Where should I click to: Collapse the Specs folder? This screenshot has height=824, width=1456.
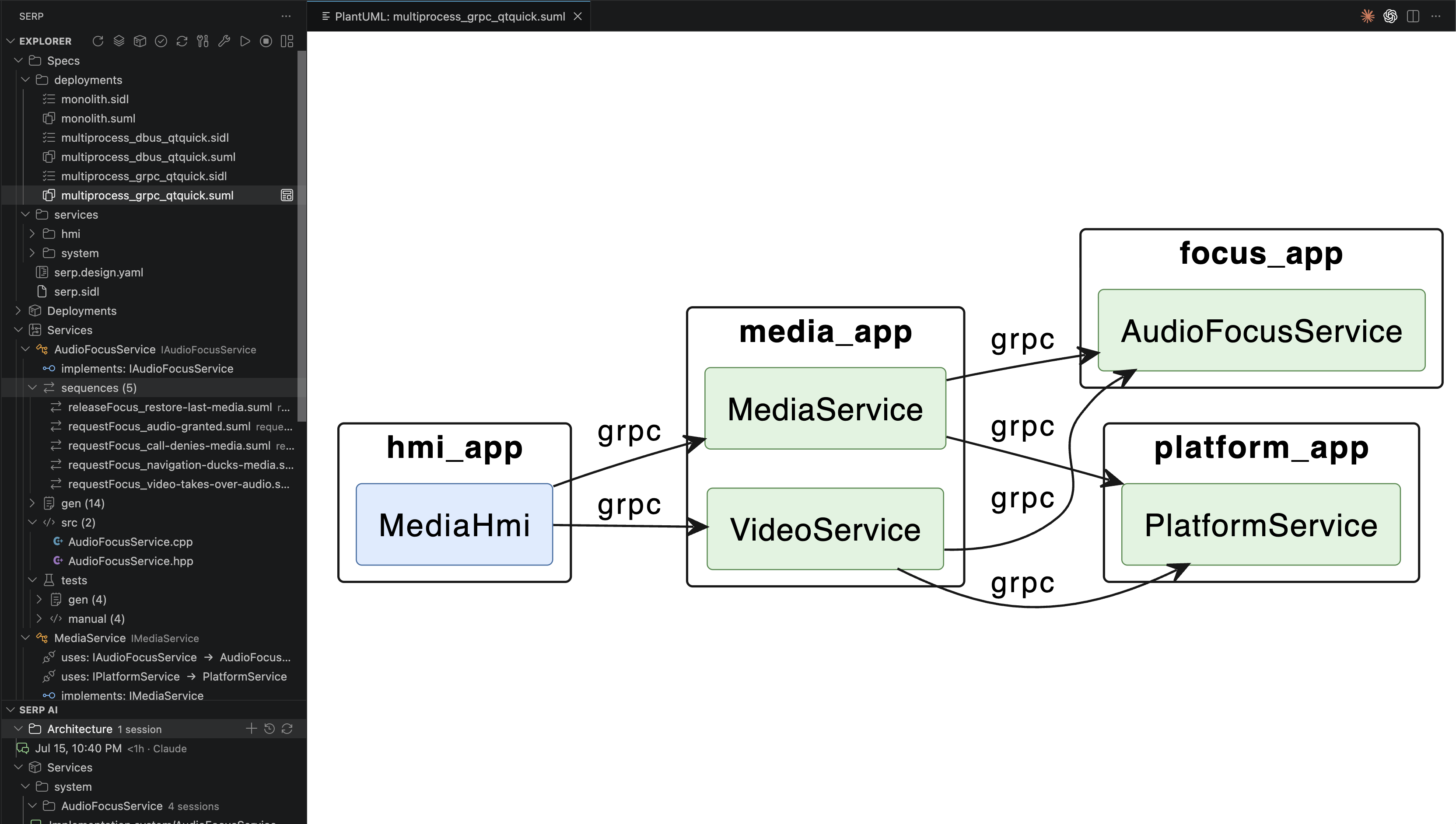tap(18, 60)
